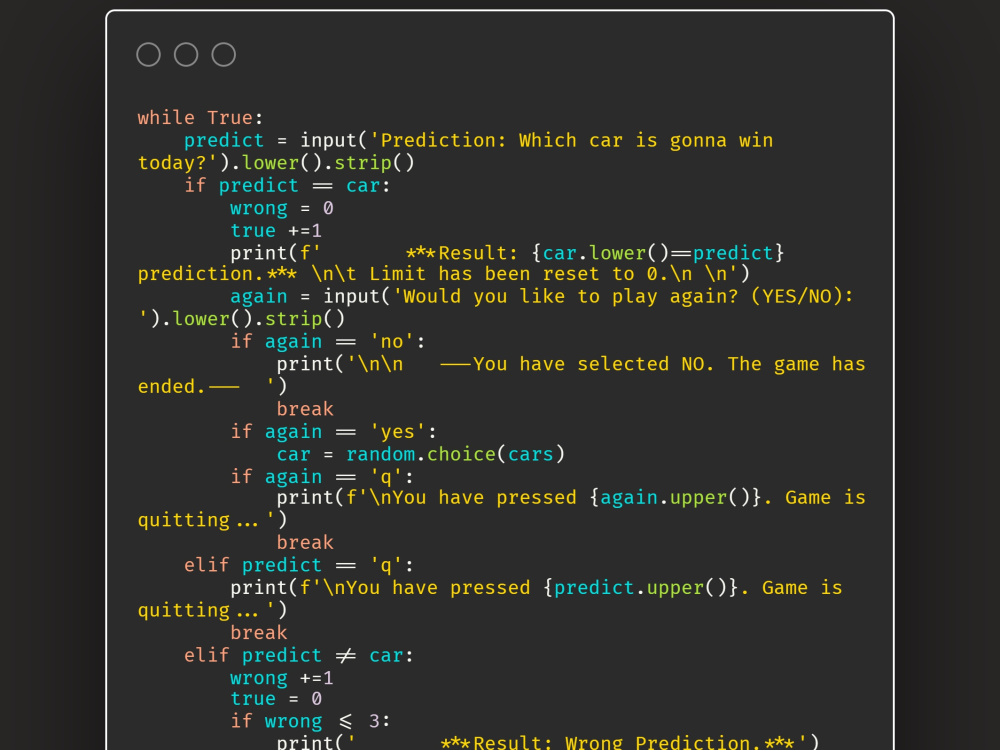The image size is (1000, 750).
Task: Select the line 'if again == 'q':'
Action: 322,476
